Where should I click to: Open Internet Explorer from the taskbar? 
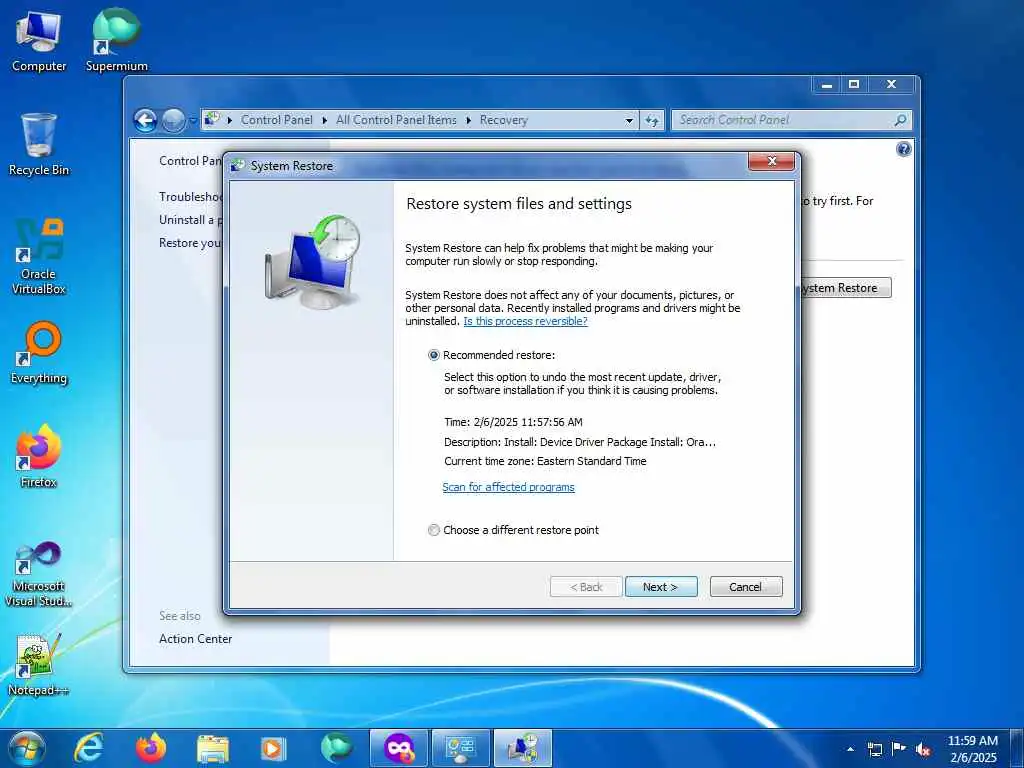click(x=88, y=748)
